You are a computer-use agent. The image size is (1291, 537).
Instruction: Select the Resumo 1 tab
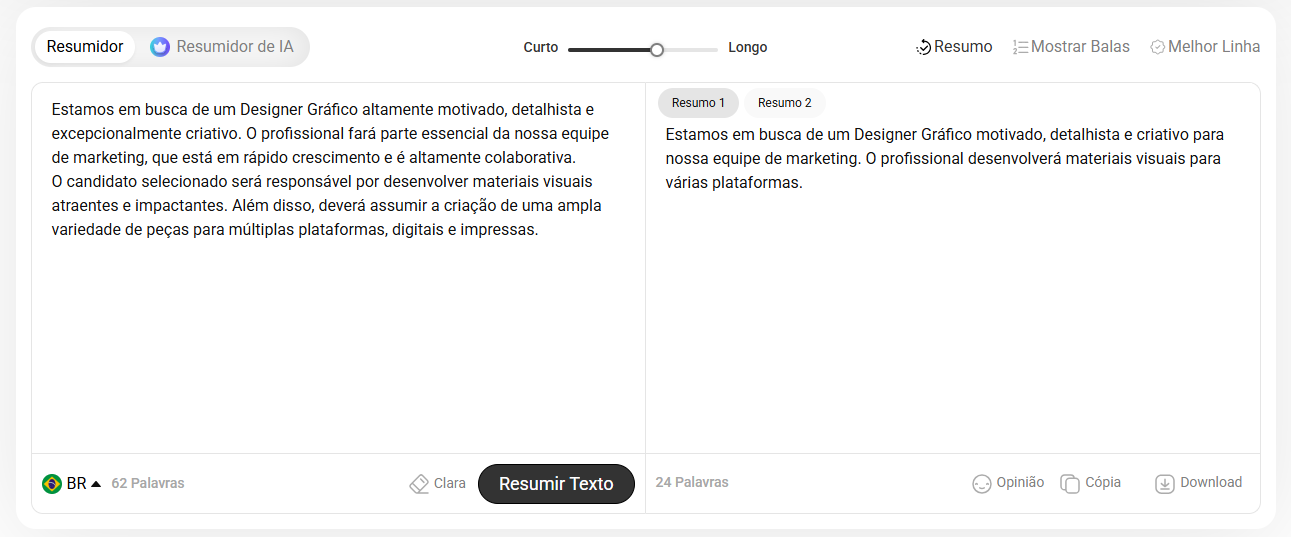(x=698, y=103)
